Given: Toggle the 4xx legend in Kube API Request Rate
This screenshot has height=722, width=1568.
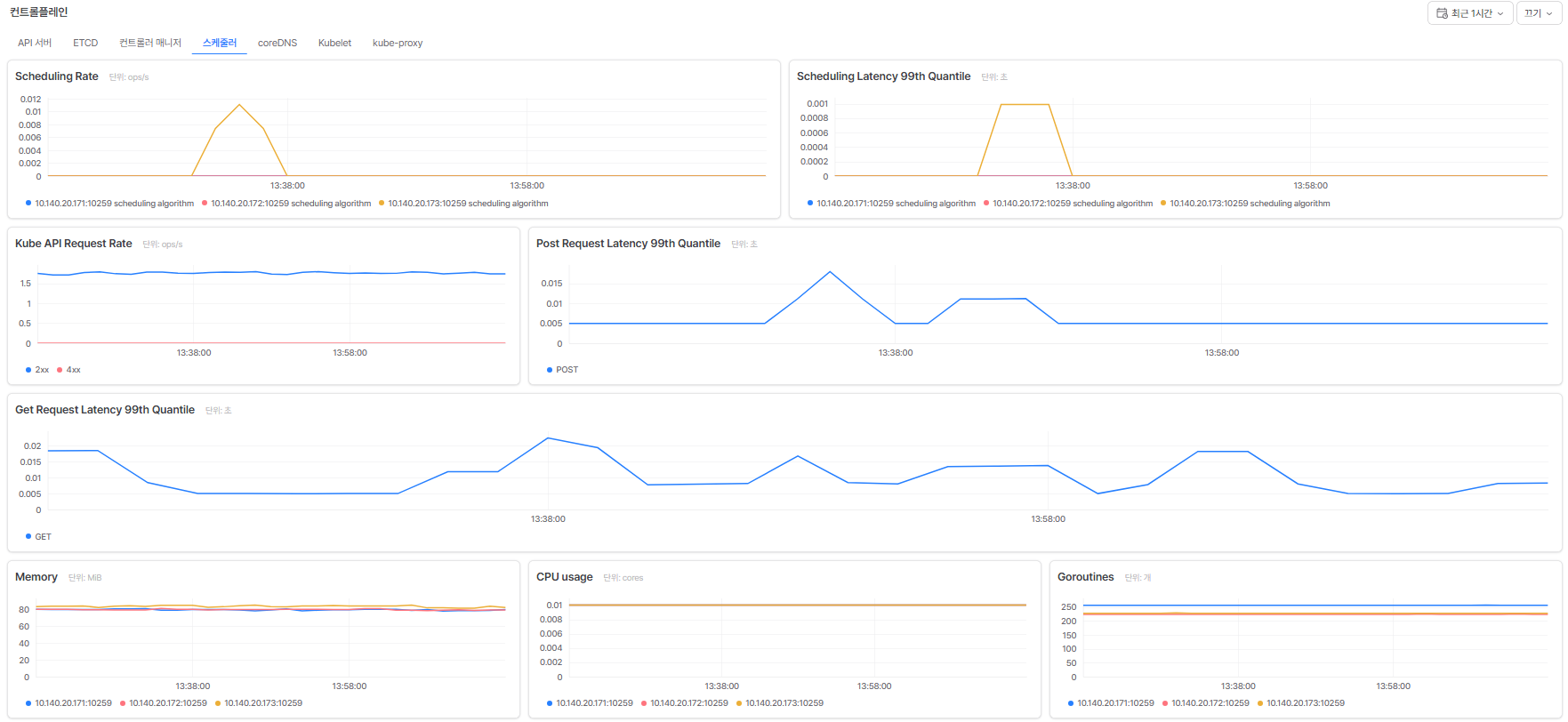Looking at the screenshot, I should (68, 370).
